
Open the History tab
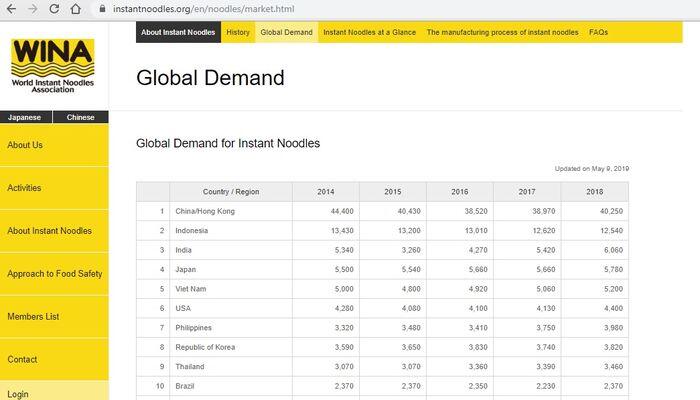pos(238,32)
